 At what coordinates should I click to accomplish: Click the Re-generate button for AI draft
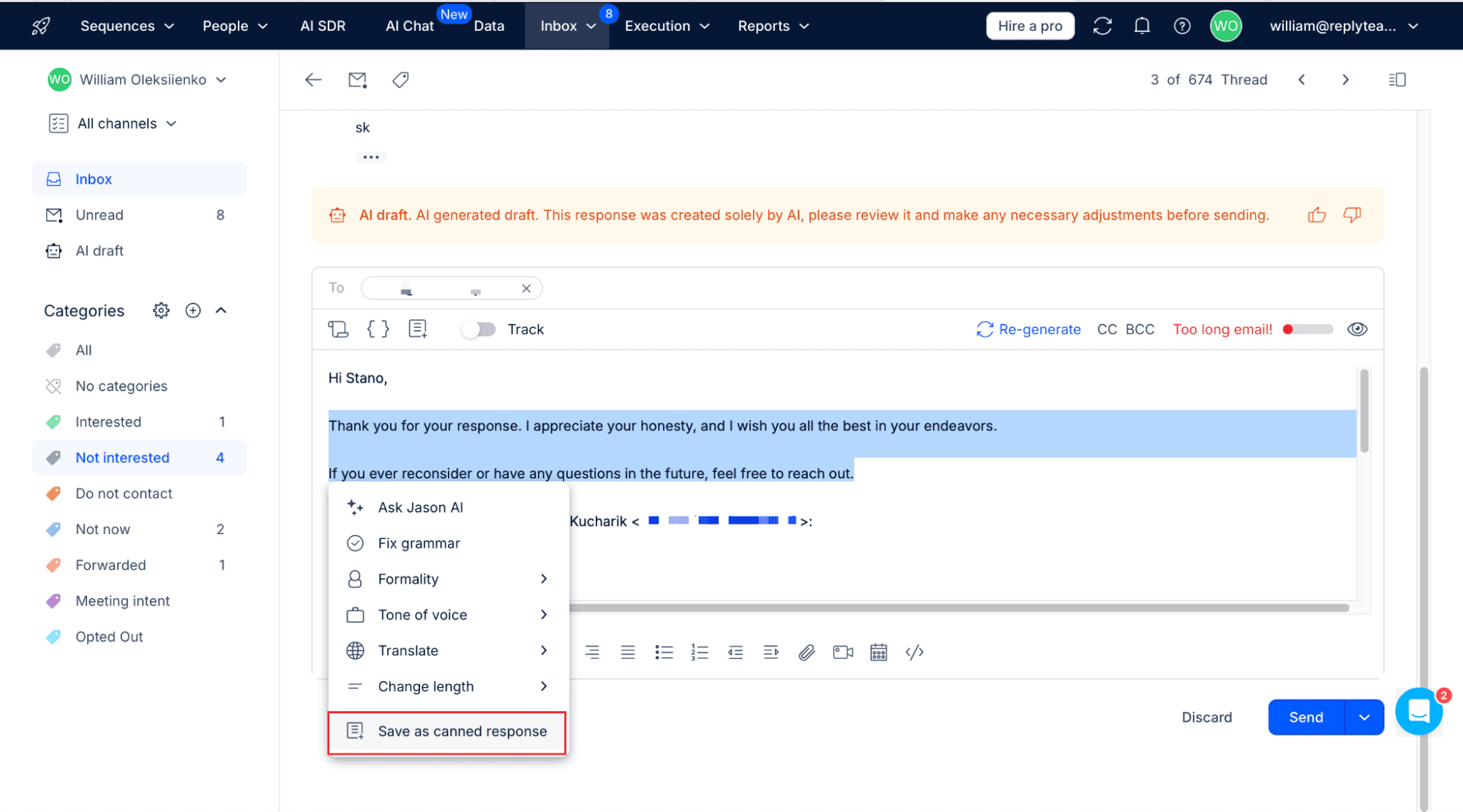pos(1030,329)
